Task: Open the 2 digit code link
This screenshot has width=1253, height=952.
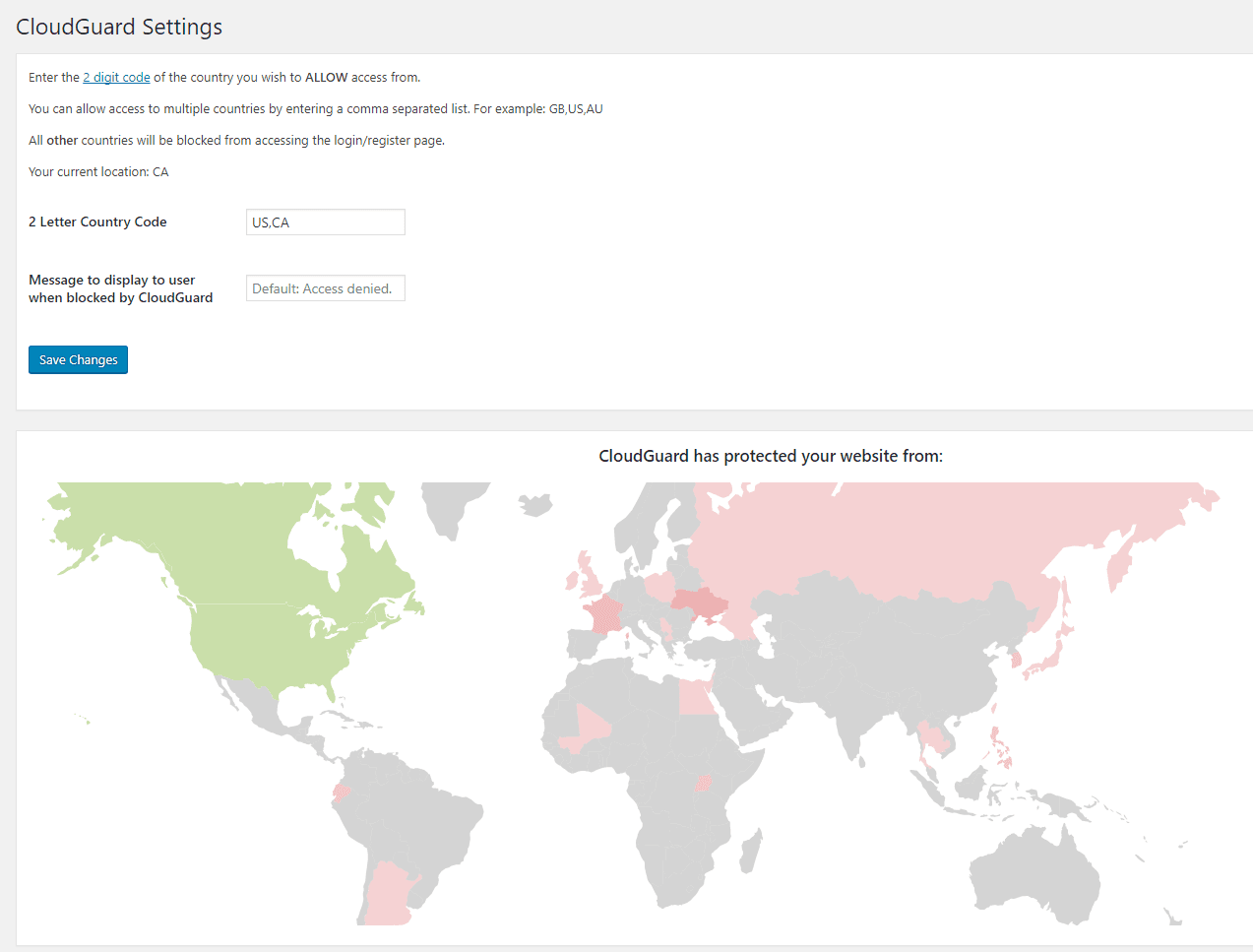Action: (x=116, y=78)
